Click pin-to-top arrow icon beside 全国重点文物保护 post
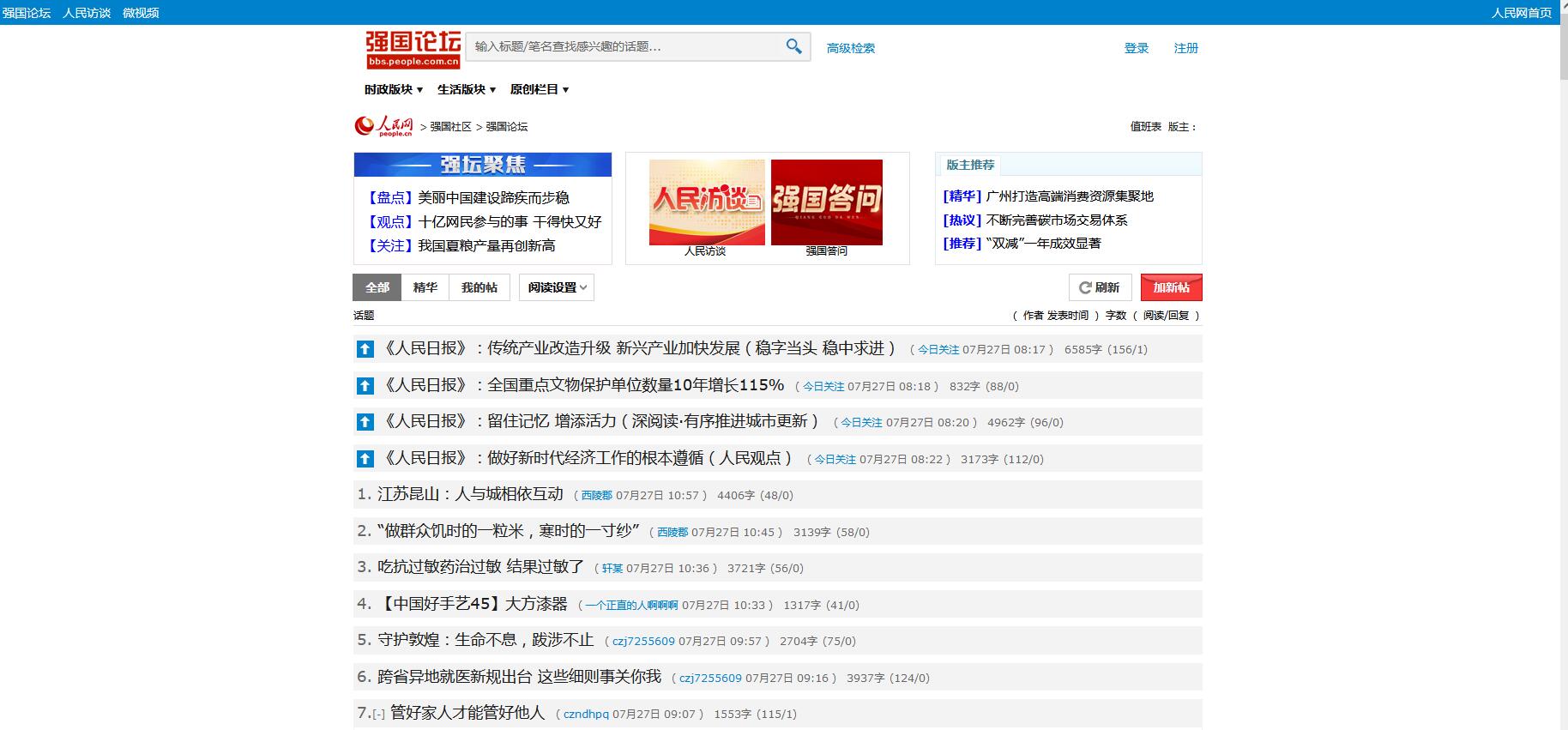Viewport: 1568px width, 730px height. (365, 386)
